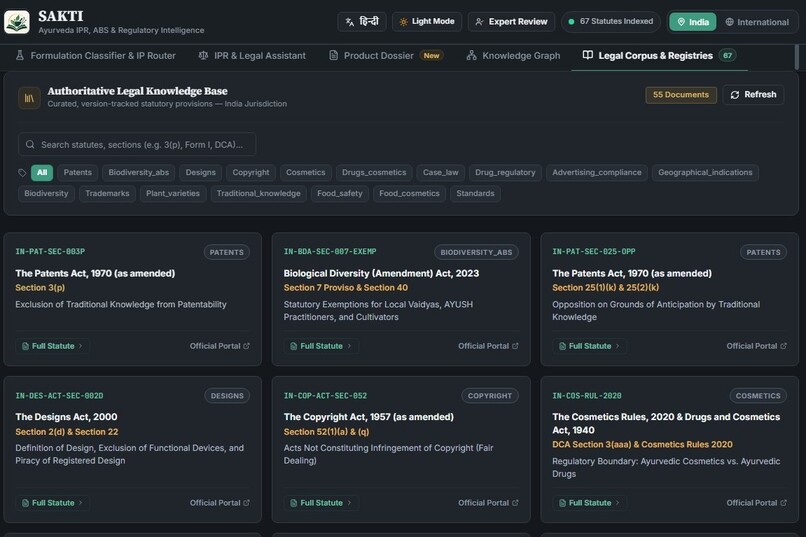
Task: Filter by Designs chip
Action: tap(200, 173)
